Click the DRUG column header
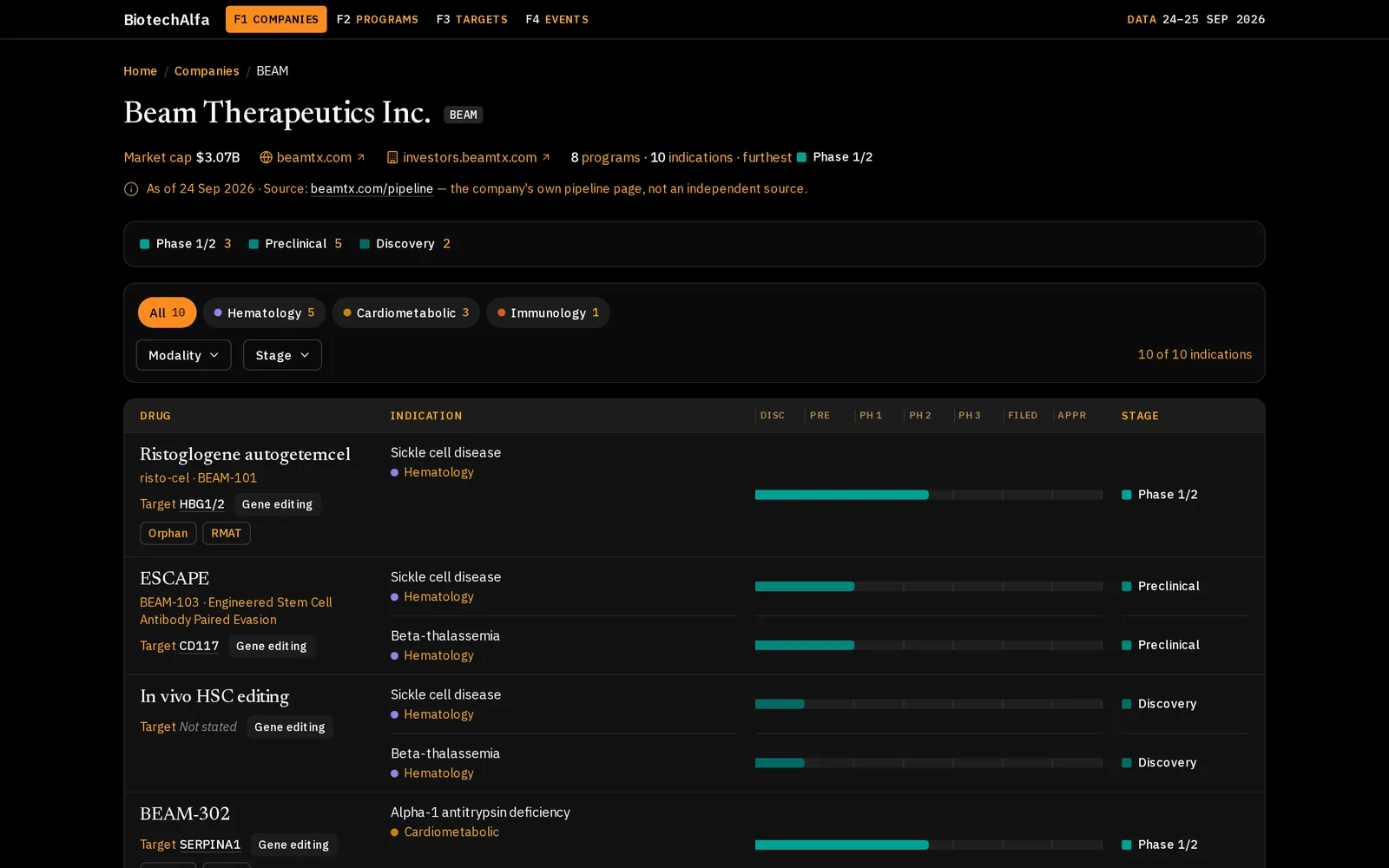The width and height of the screenshot is (1389, 868). point(155,416)
